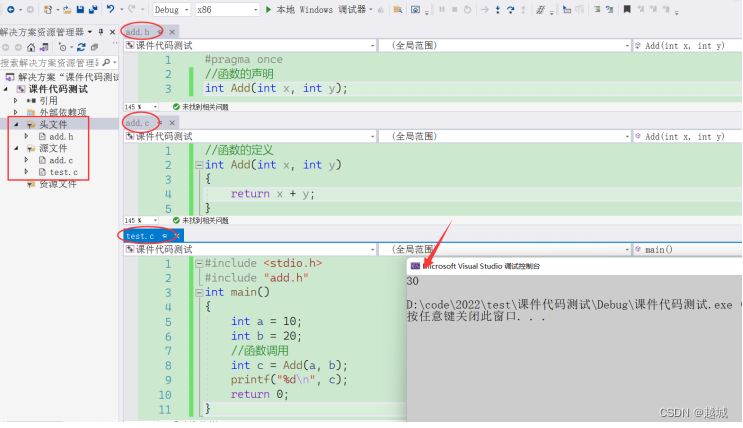Pin the add.h tab
The height and width of the screenshot is (428, 743).
[160, 32]
